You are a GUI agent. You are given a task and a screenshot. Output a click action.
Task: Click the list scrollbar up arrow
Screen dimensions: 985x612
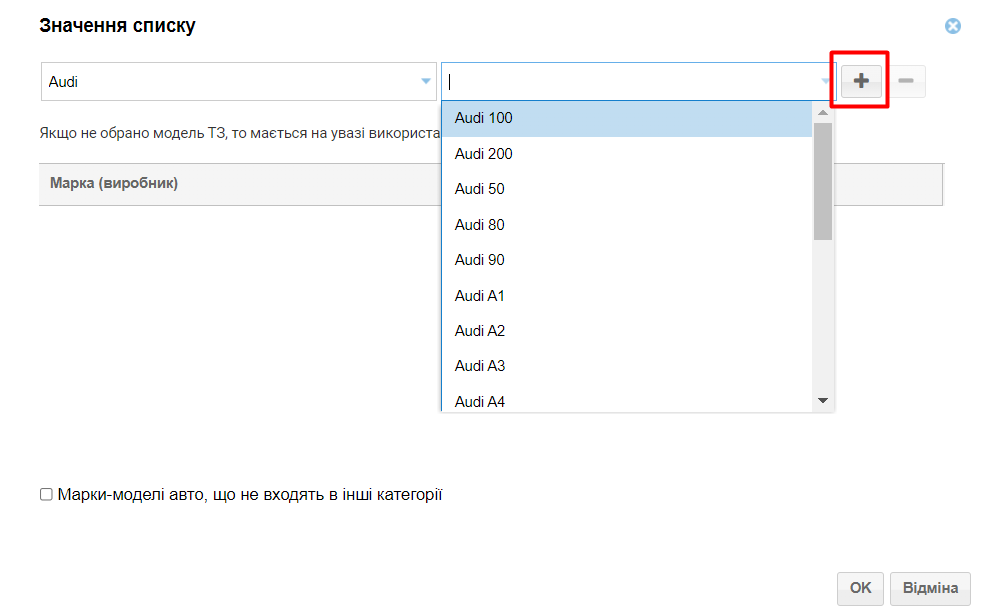tap(822, 112)
